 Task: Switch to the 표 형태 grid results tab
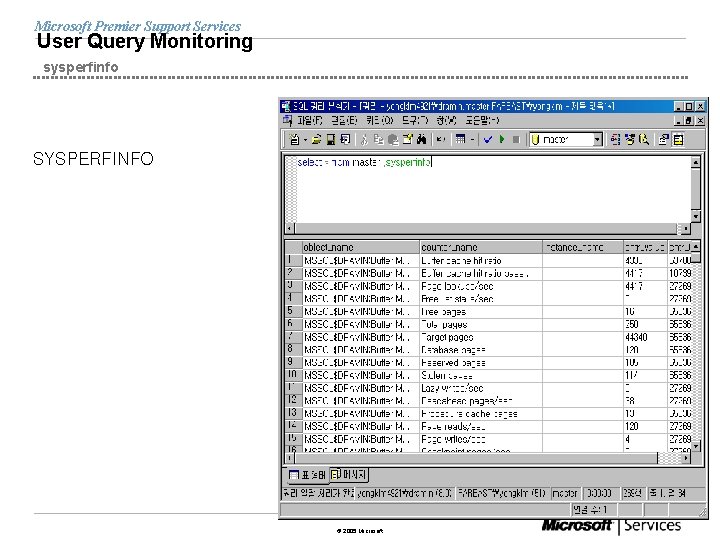coord(307,475)
